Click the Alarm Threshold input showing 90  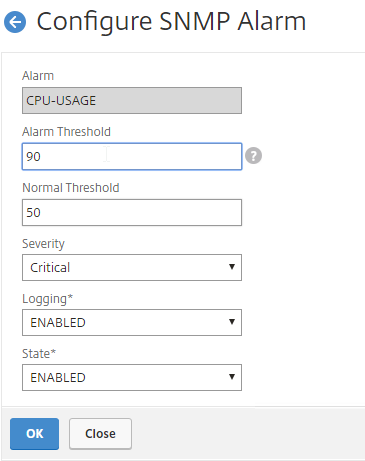click(x=132, y=157)
